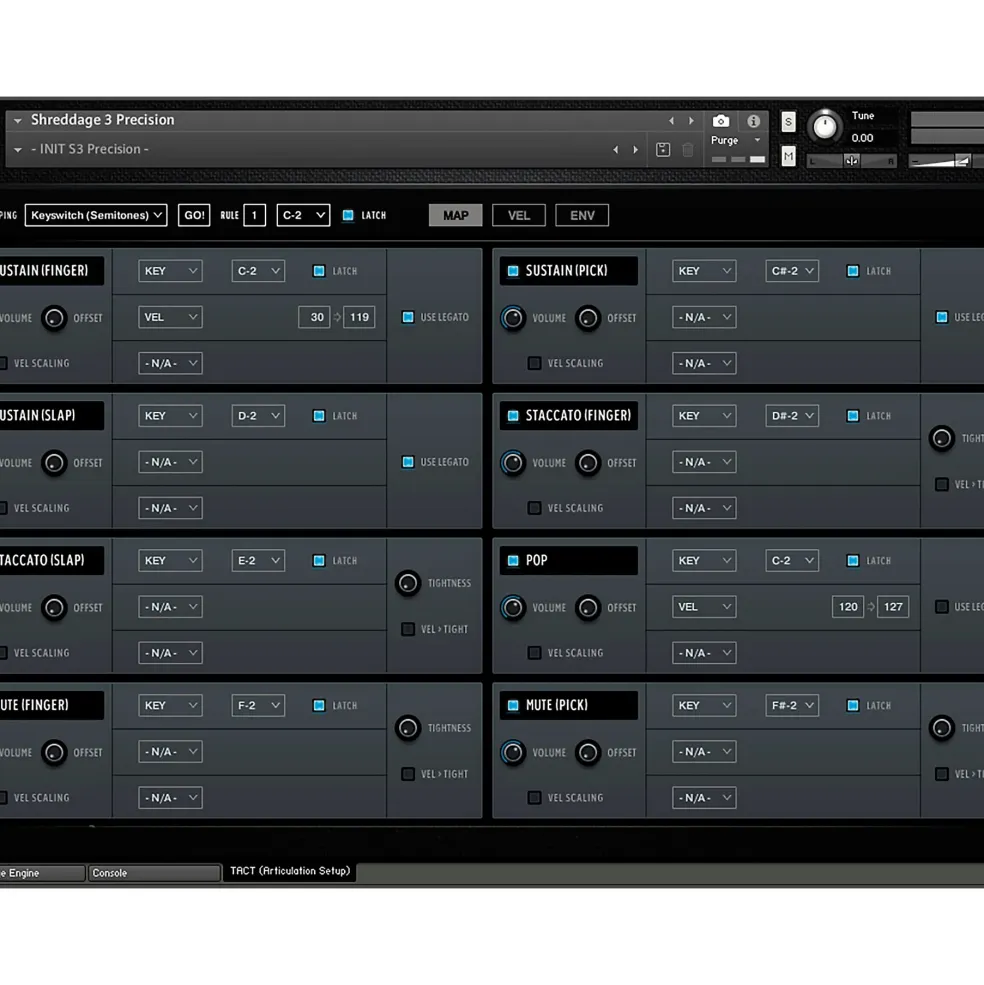Switch to the VEL tab
This screenshot has width=984, height=985.
click(x=519, y=215)
